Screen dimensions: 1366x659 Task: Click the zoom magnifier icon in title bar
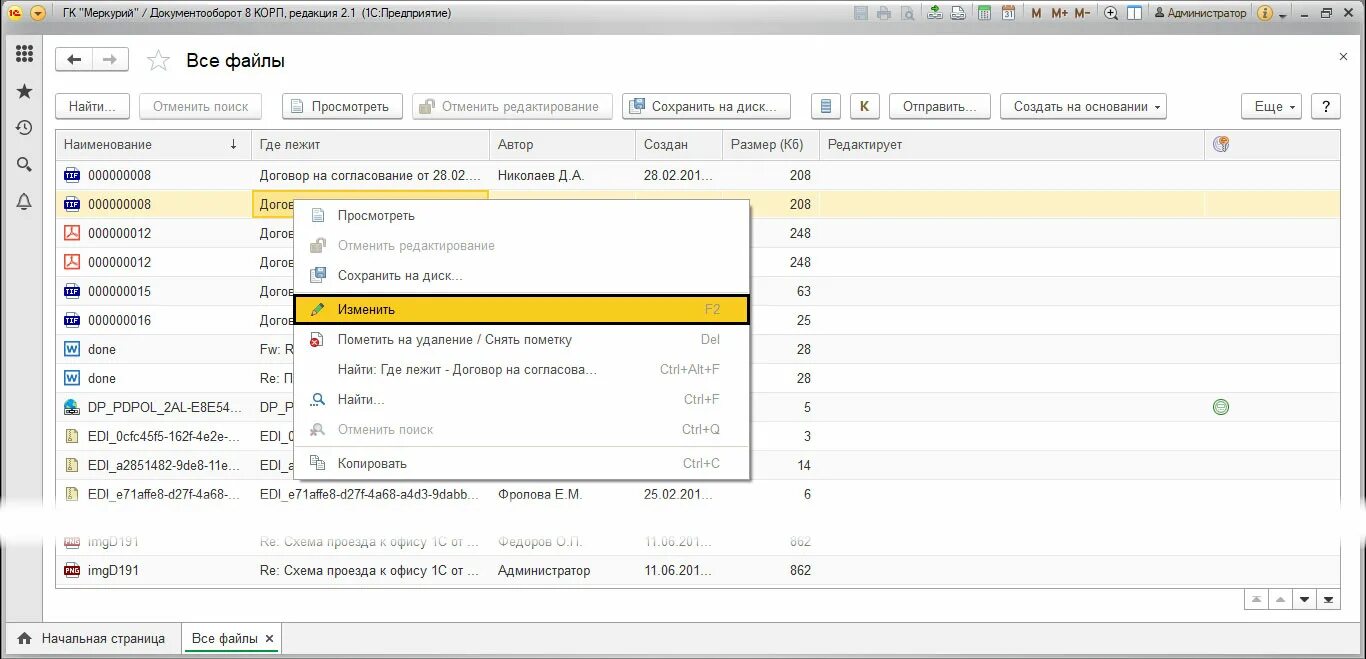point(1111,13)
